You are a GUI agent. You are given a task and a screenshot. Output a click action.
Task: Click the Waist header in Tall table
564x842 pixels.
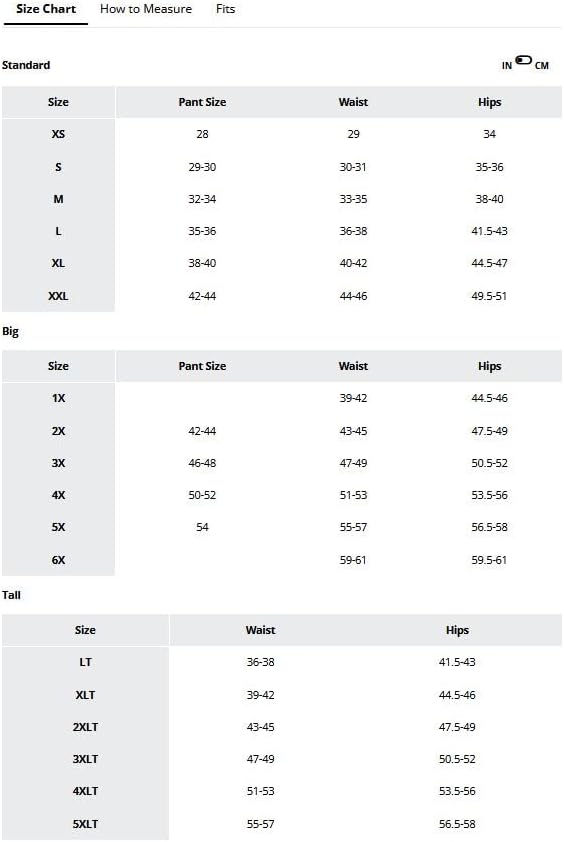tap(261, 630)
